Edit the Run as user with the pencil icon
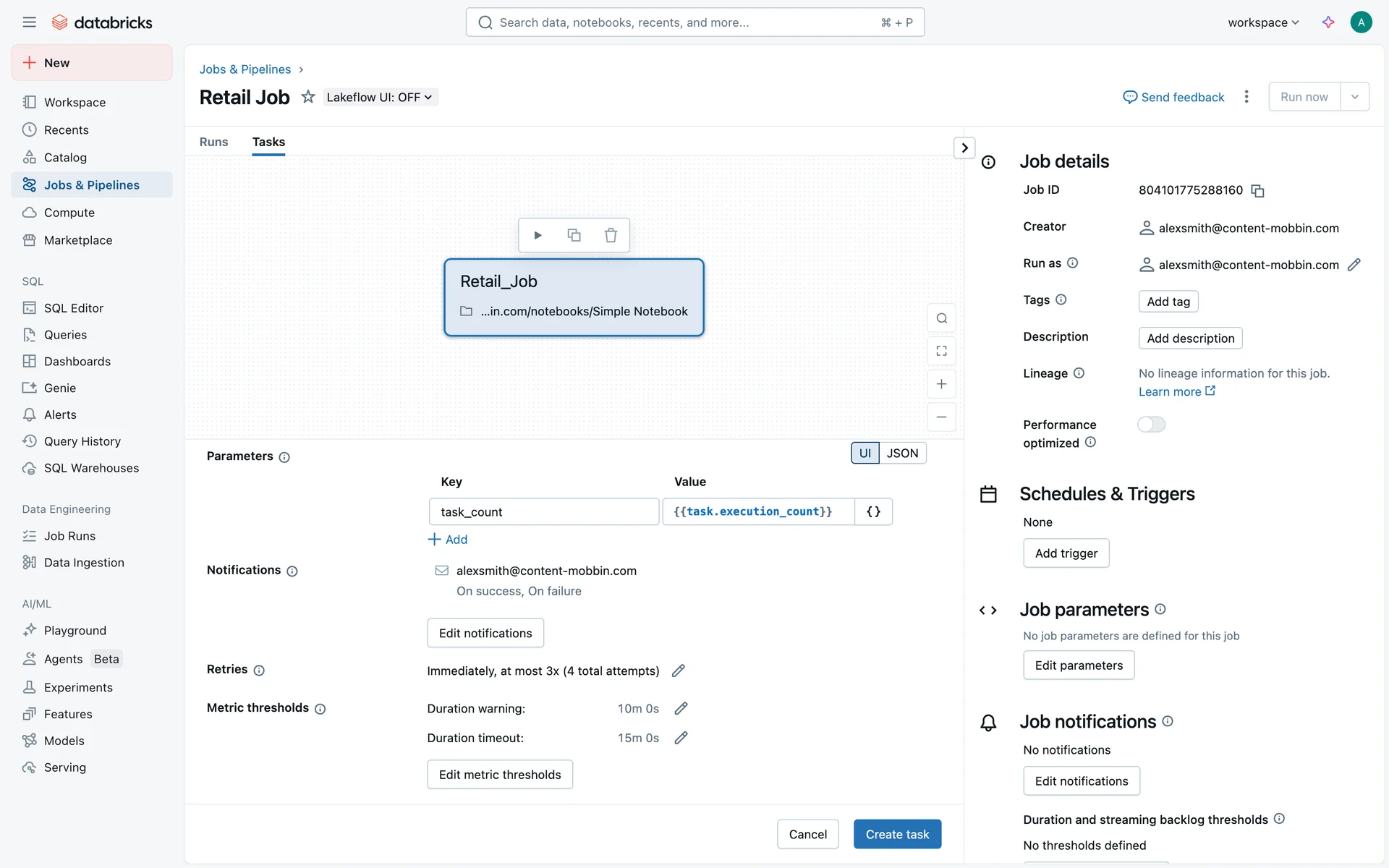The width and height of the screenshot is (1389, 868). 1354,265
